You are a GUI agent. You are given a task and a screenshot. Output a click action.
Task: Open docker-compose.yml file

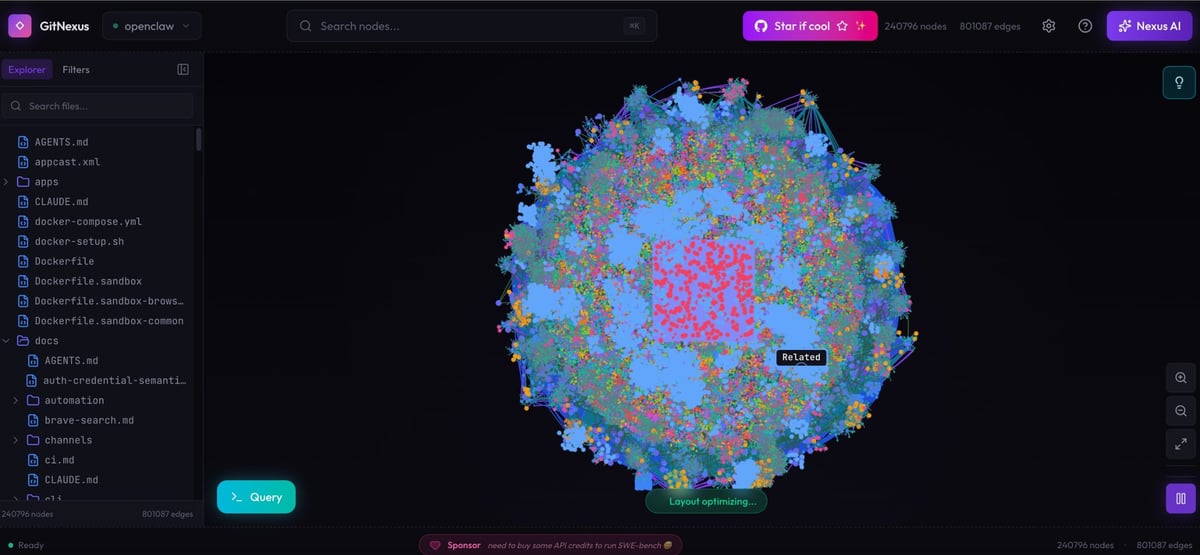point(88,222)
